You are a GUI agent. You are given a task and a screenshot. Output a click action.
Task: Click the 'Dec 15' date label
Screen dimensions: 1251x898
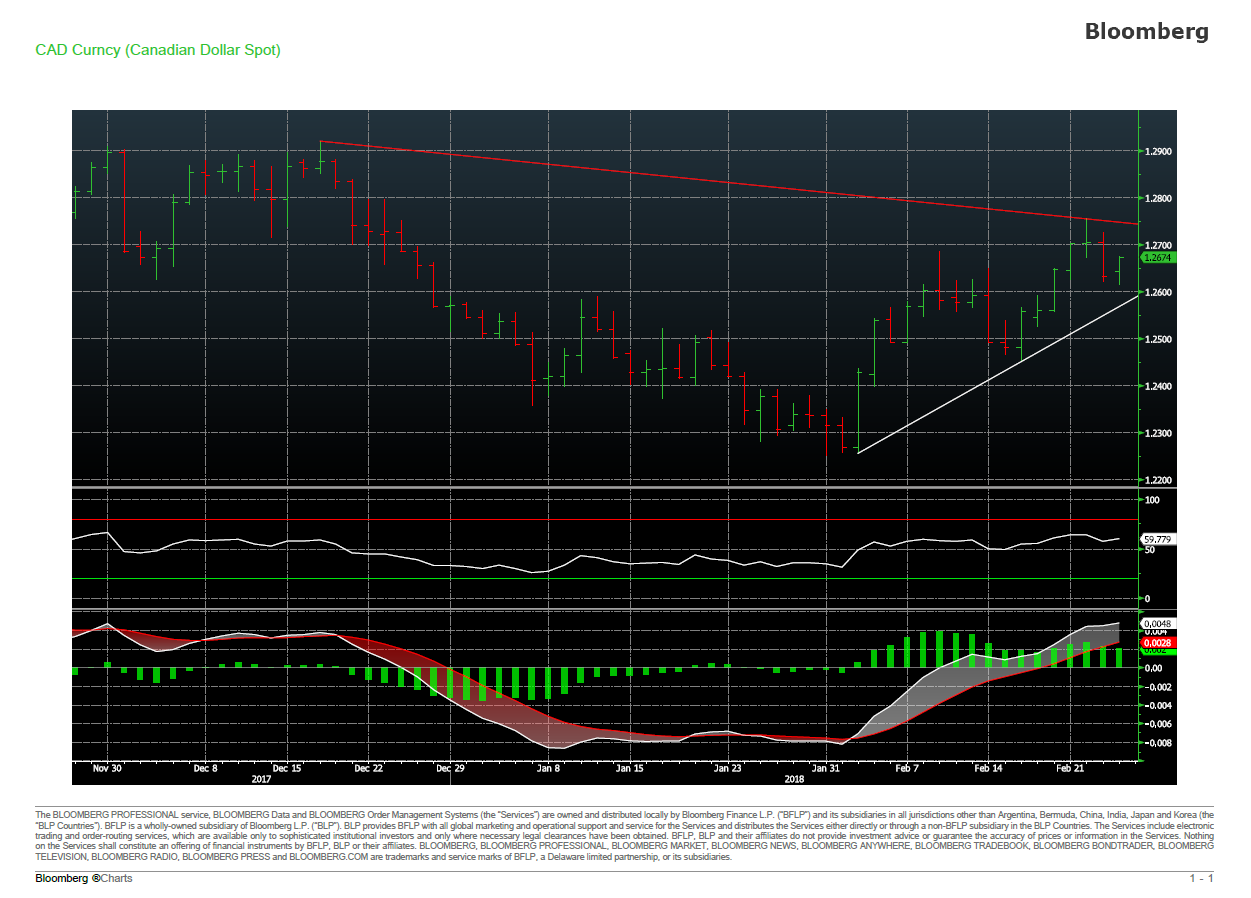coord(286,768)
